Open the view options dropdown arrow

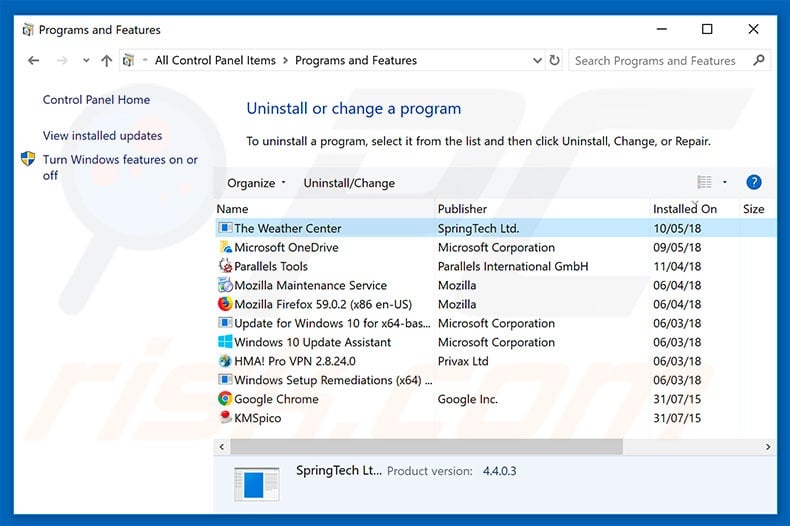coord(725,182)
